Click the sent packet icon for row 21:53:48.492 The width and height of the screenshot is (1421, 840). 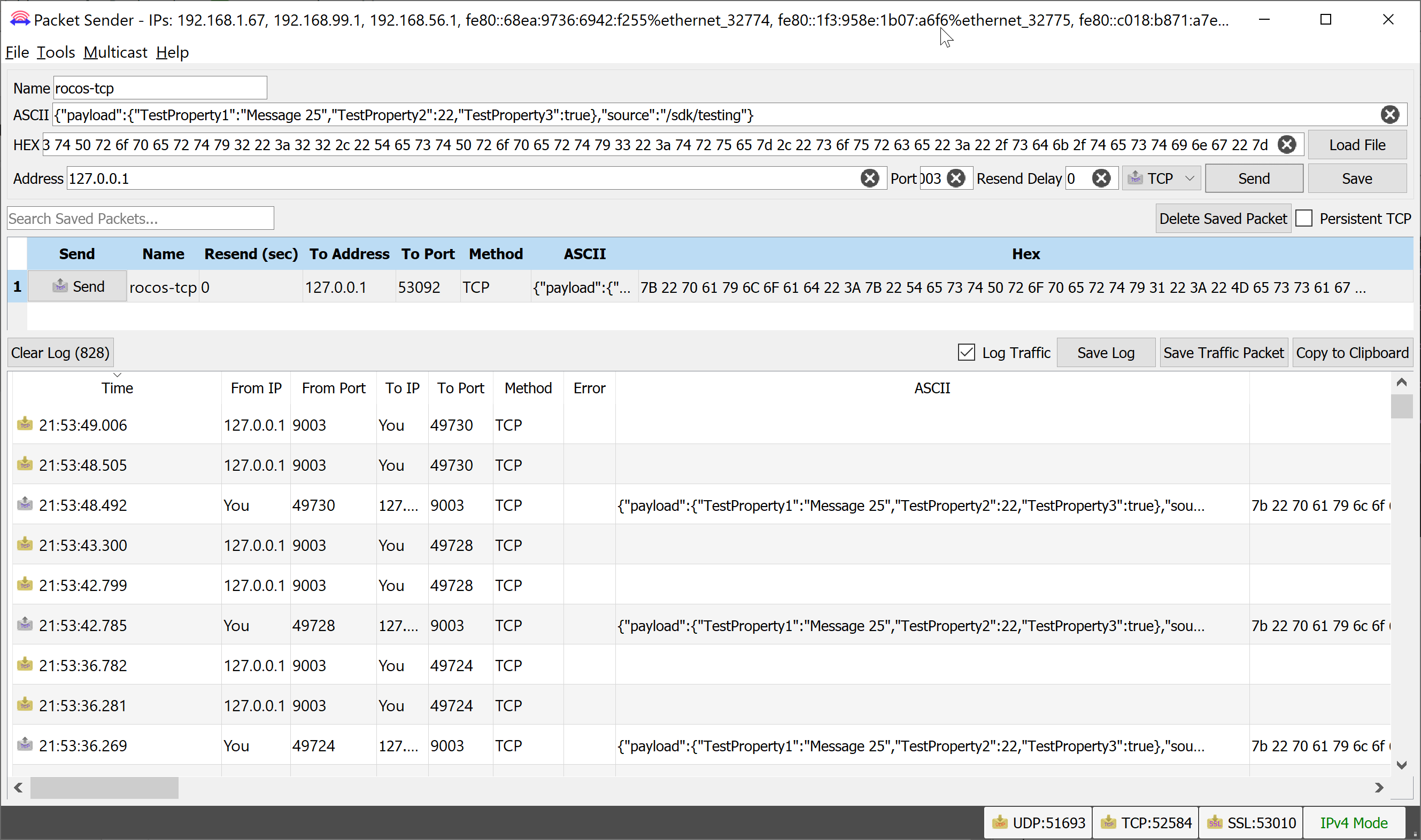(25, 504)
